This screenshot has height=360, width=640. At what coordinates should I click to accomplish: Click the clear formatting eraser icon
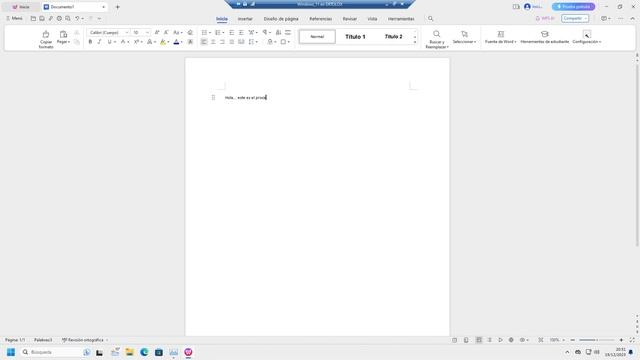click(x=190, y=33)
